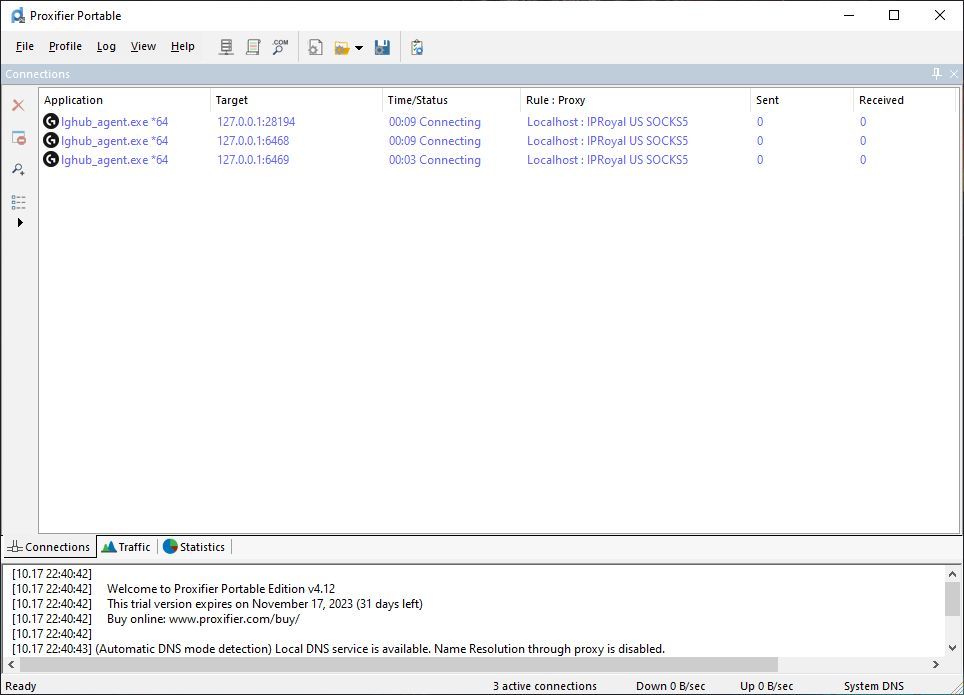Sort by the Rule : Proxy column header

tap(635, 100)
